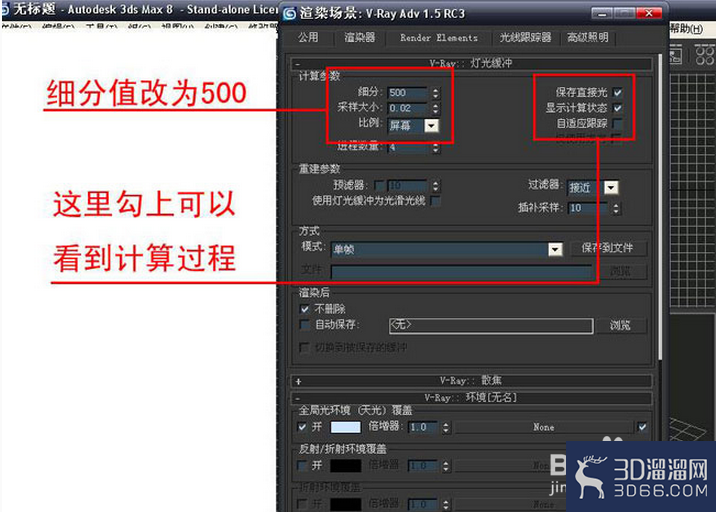Toggle the skylight map enable checkbox

[x=642, y=428]
